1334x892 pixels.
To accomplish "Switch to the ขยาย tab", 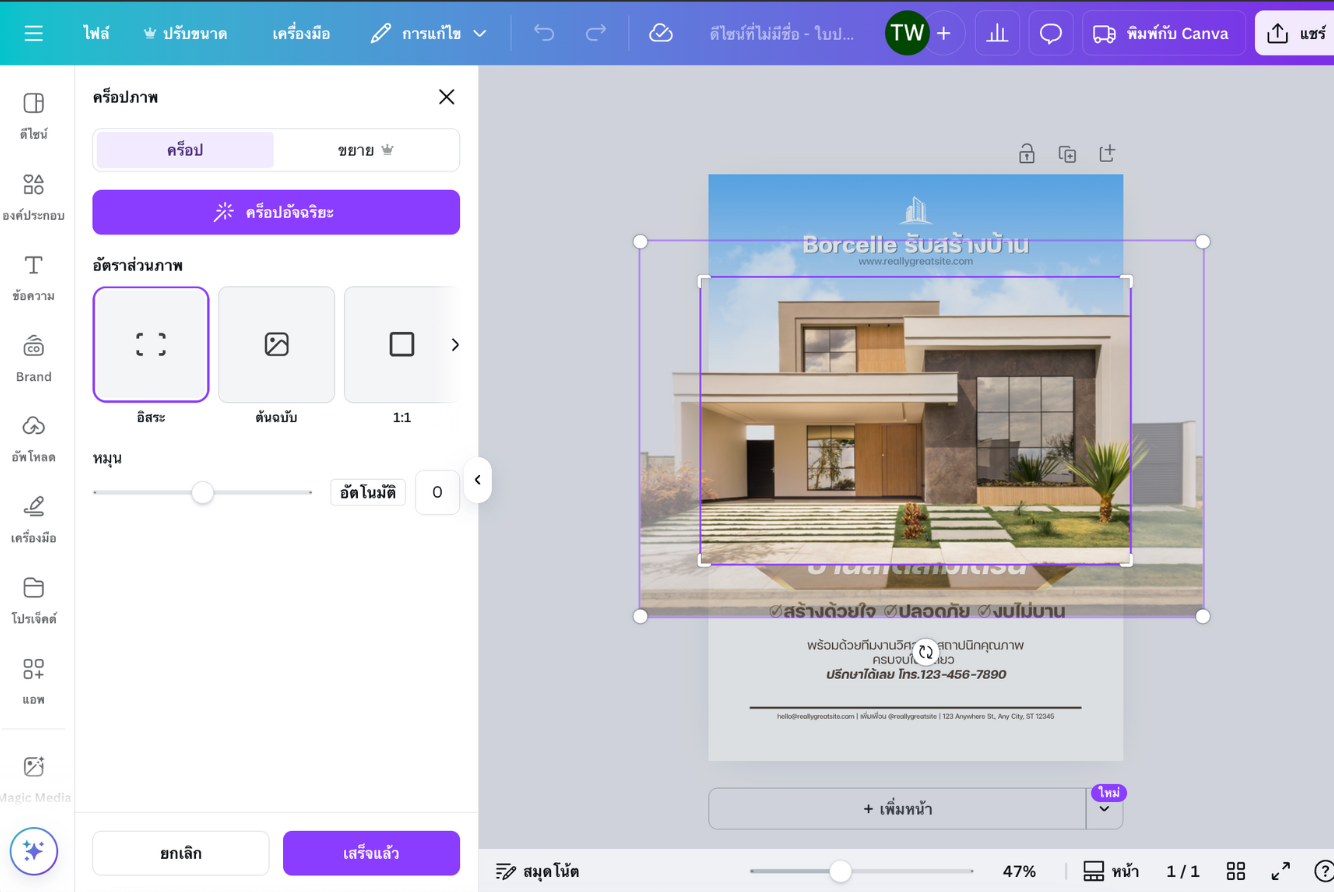I will (x=366, y=150).
